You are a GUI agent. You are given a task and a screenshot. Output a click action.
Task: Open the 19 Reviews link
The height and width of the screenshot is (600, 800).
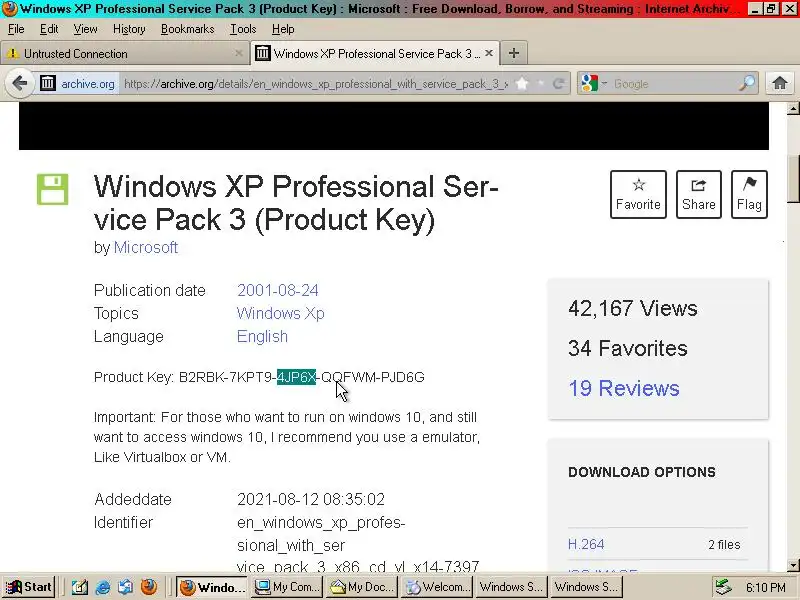click(623, 388)
